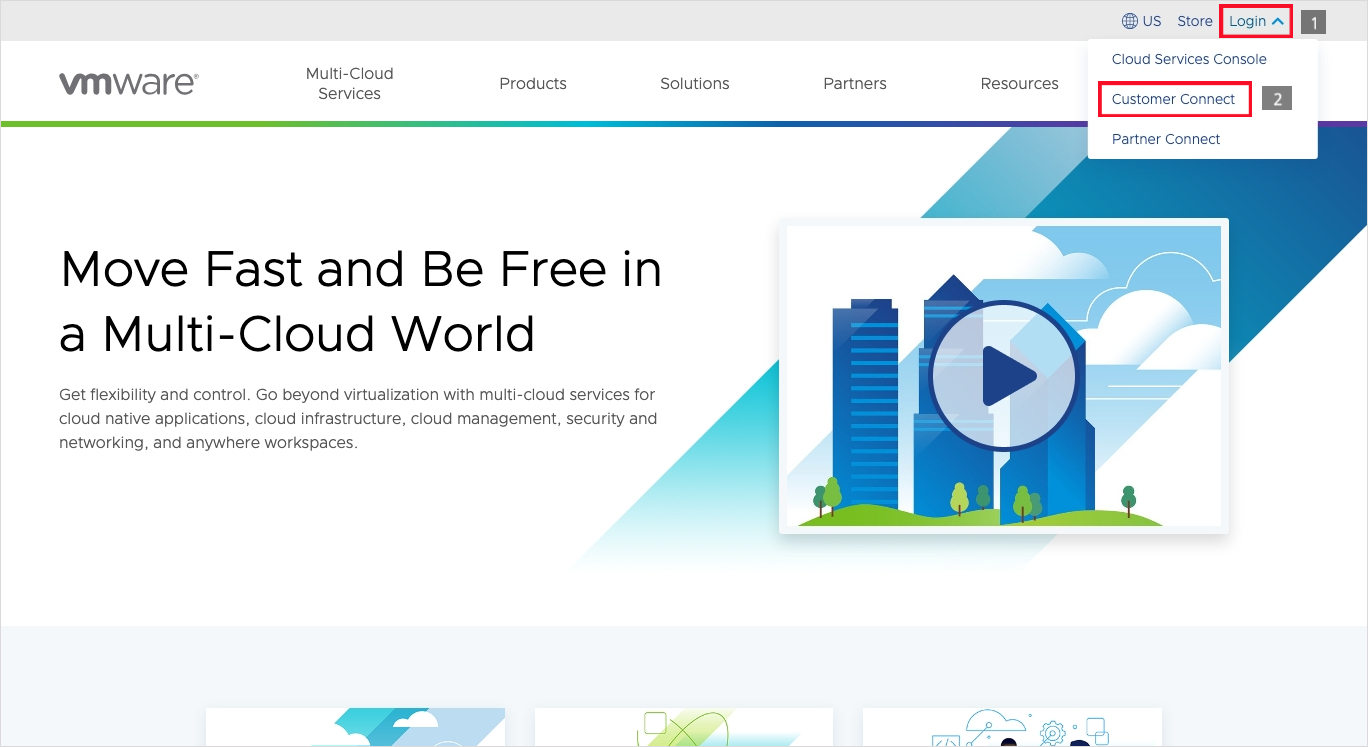Open the Store link

pyautogui.click(x=1195, y=21)
